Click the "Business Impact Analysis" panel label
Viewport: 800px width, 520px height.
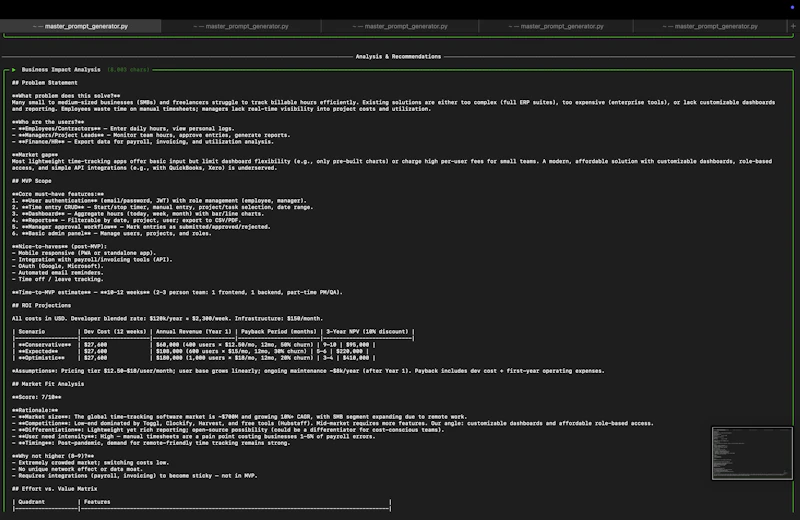pos(61,70)
